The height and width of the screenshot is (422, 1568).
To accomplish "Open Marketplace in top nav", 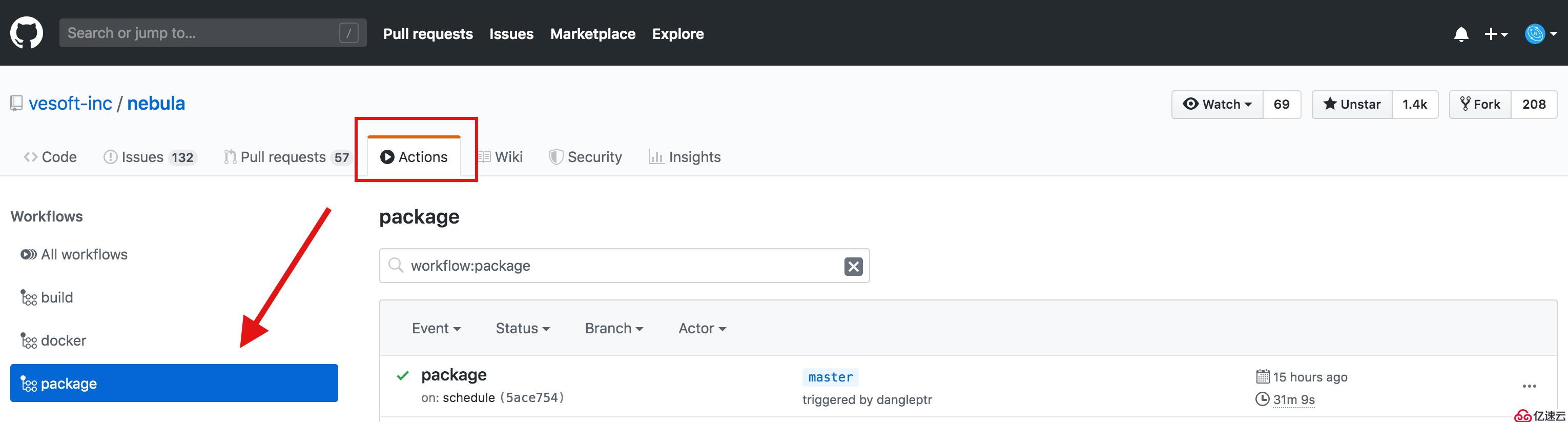I will pyautogui.click(x=593, y=34).
